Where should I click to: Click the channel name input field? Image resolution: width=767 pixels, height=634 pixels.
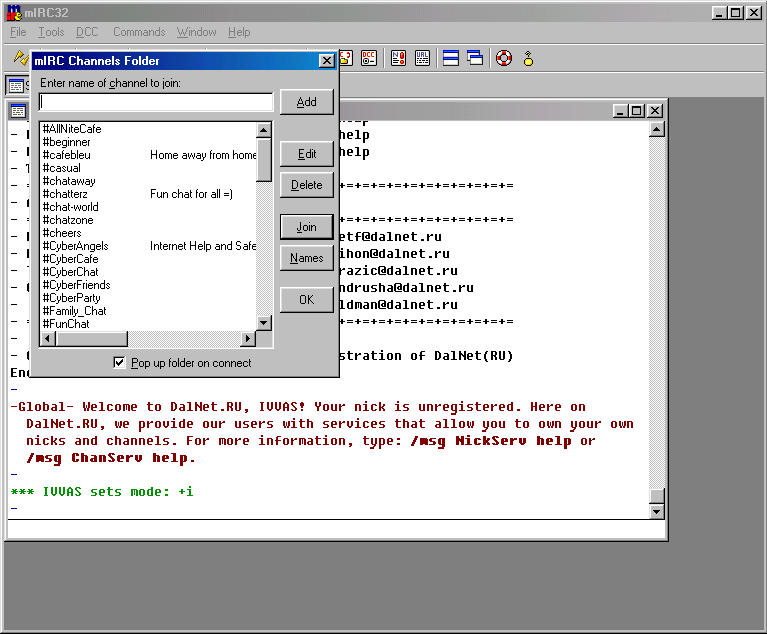coord(156,102)
